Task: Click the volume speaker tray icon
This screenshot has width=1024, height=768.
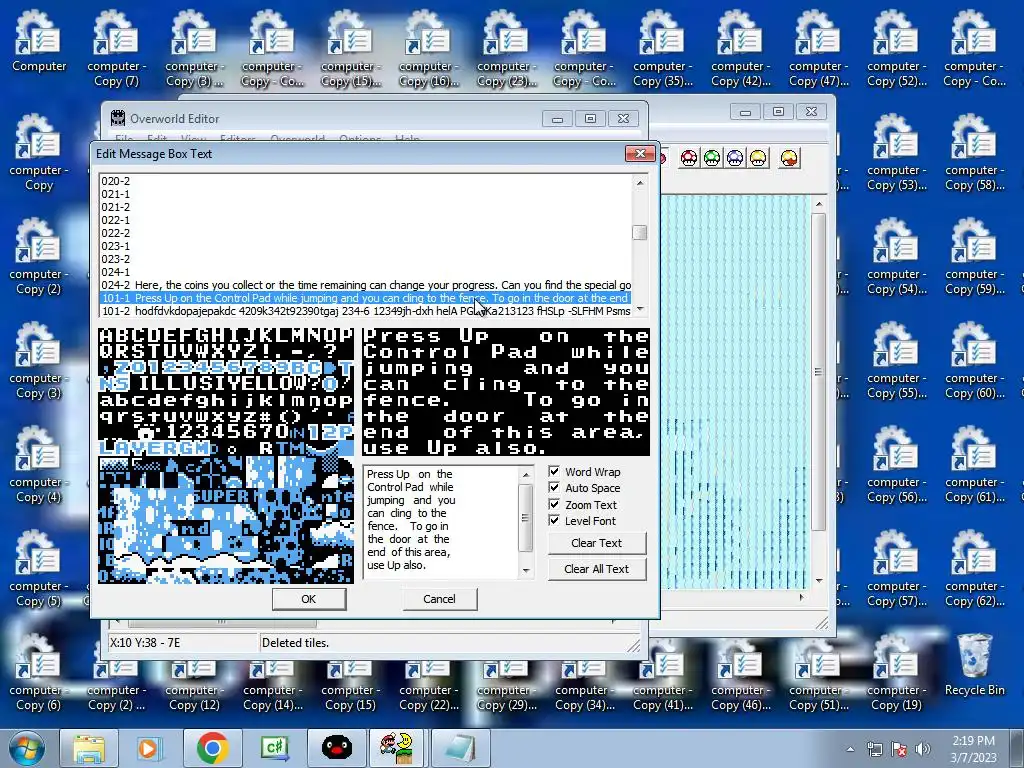Action: 923,749
